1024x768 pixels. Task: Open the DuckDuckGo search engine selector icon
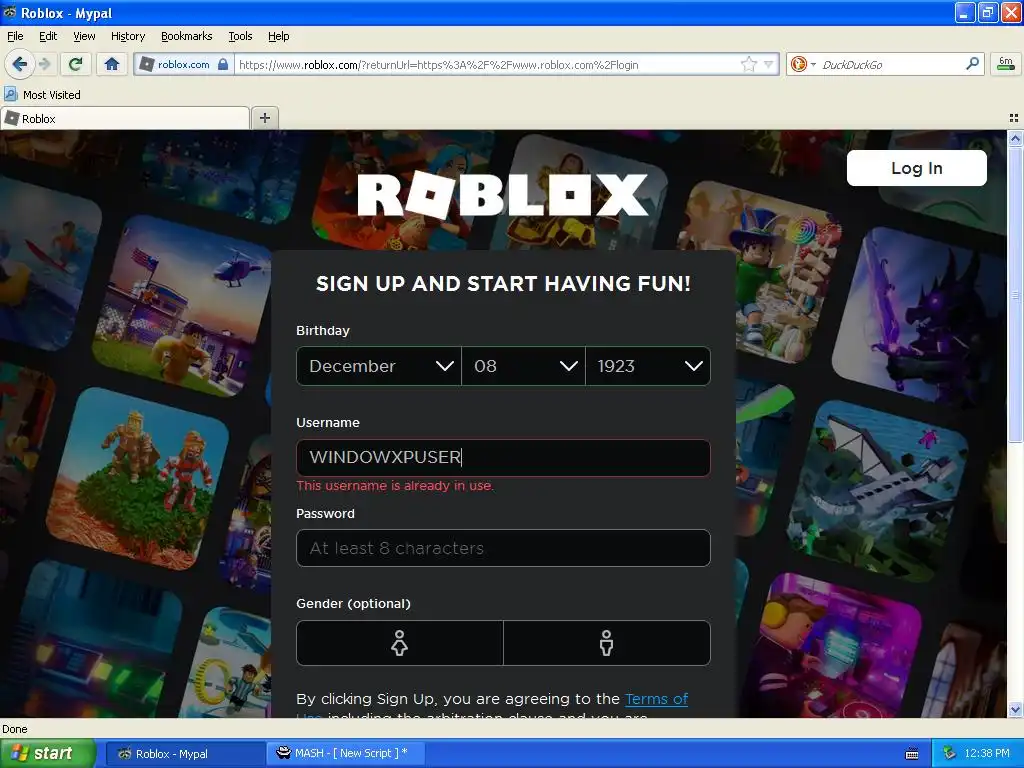coord(802,64)
